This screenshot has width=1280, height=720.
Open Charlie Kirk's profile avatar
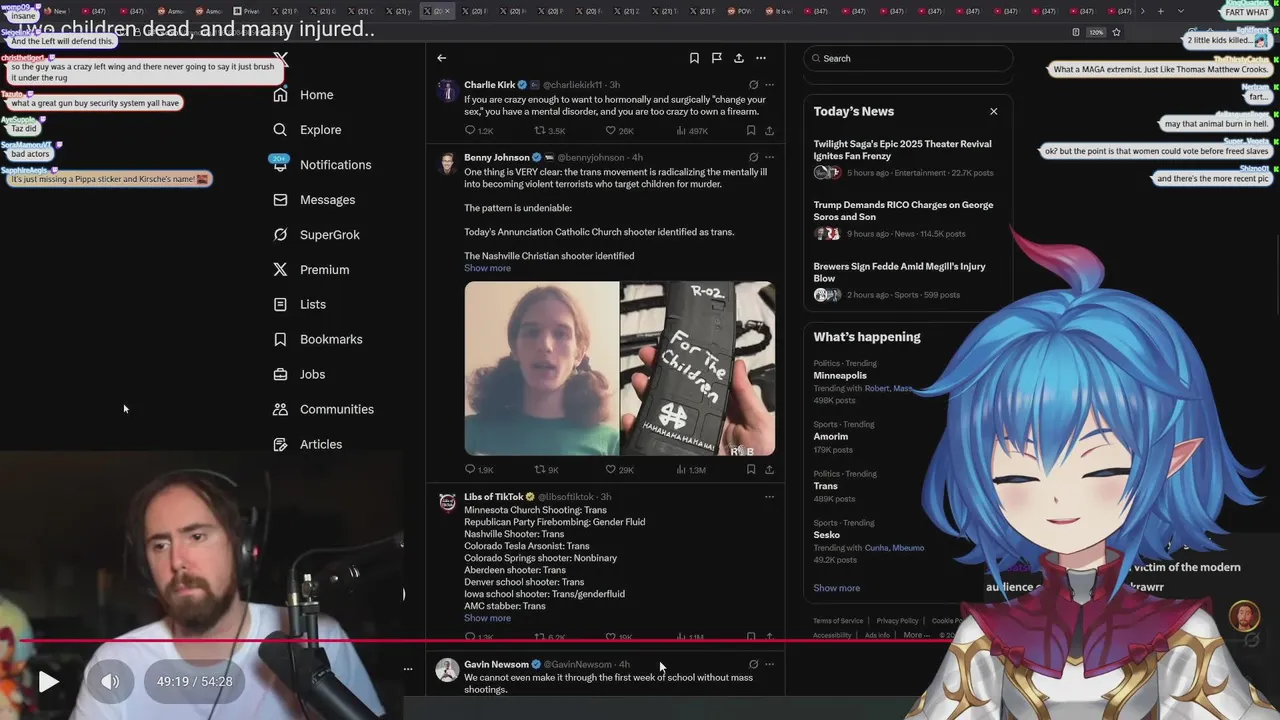447,90
